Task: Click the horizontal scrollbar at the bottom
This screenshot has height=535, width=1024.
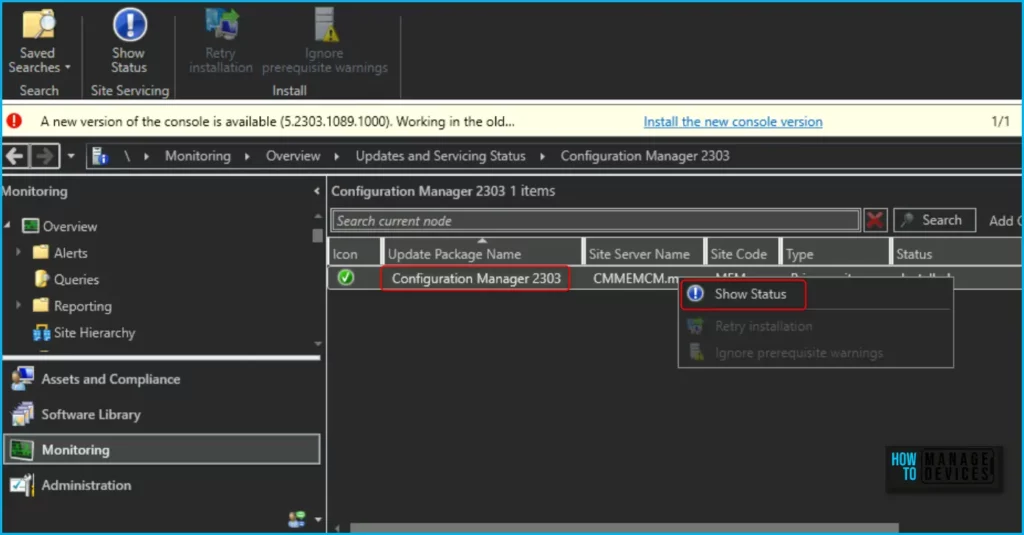Action: [624, 528]
